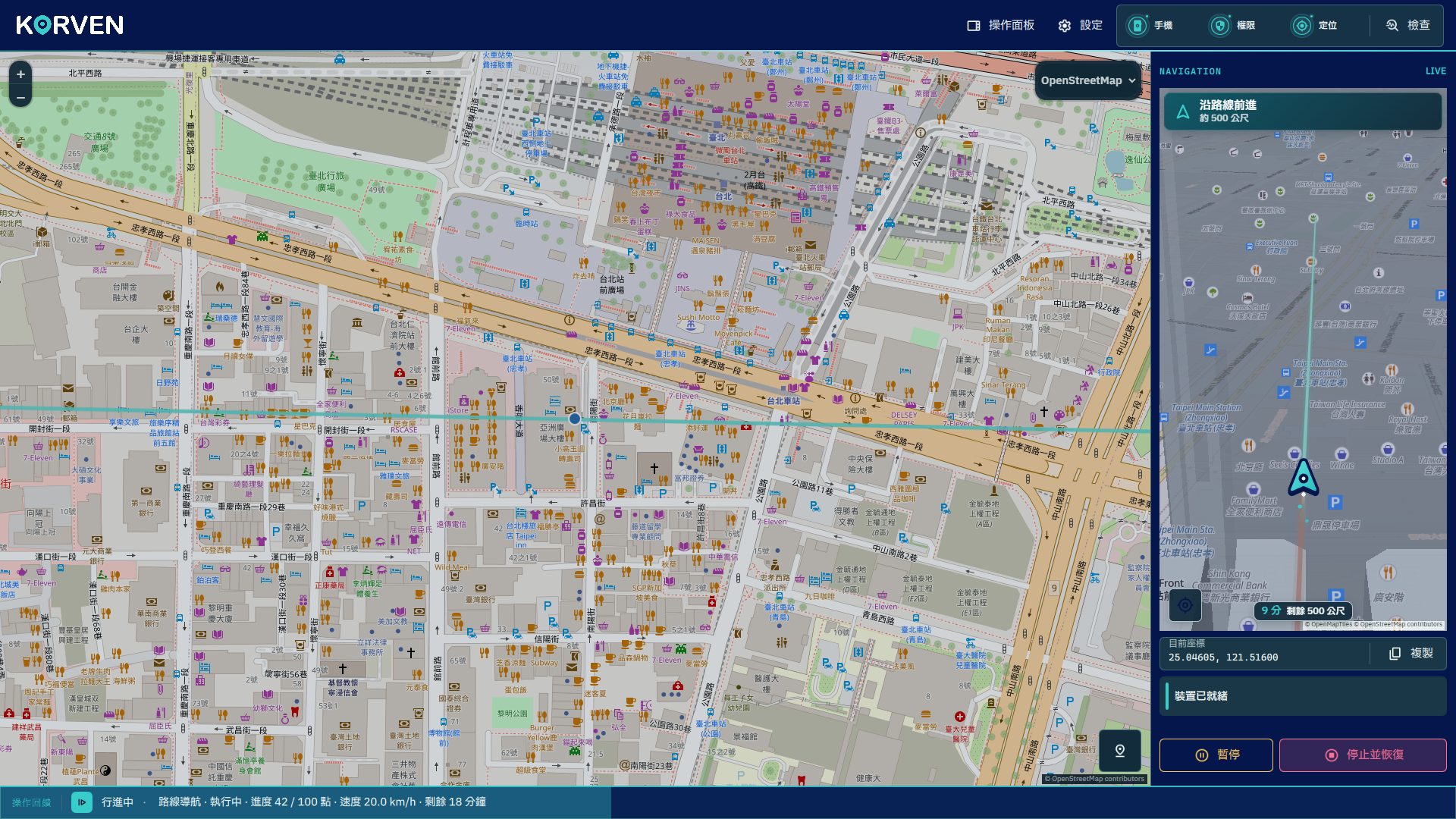Viewport: 1456px width, 819px height.
Task: Open the 操作面板 panel
Action: point(1001,25)
